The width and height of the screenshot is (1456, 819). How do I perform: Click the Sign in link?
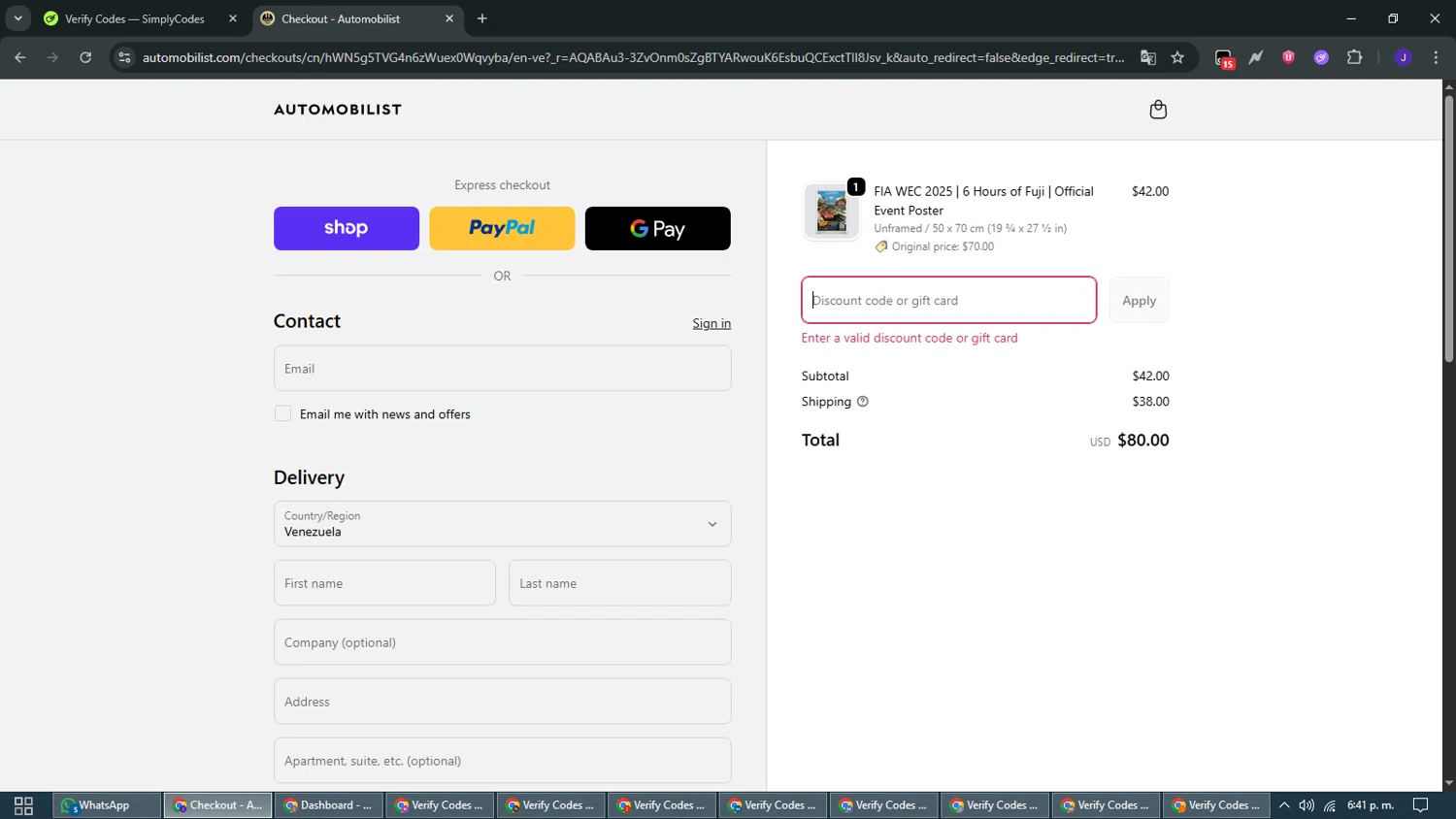point(711,323)
